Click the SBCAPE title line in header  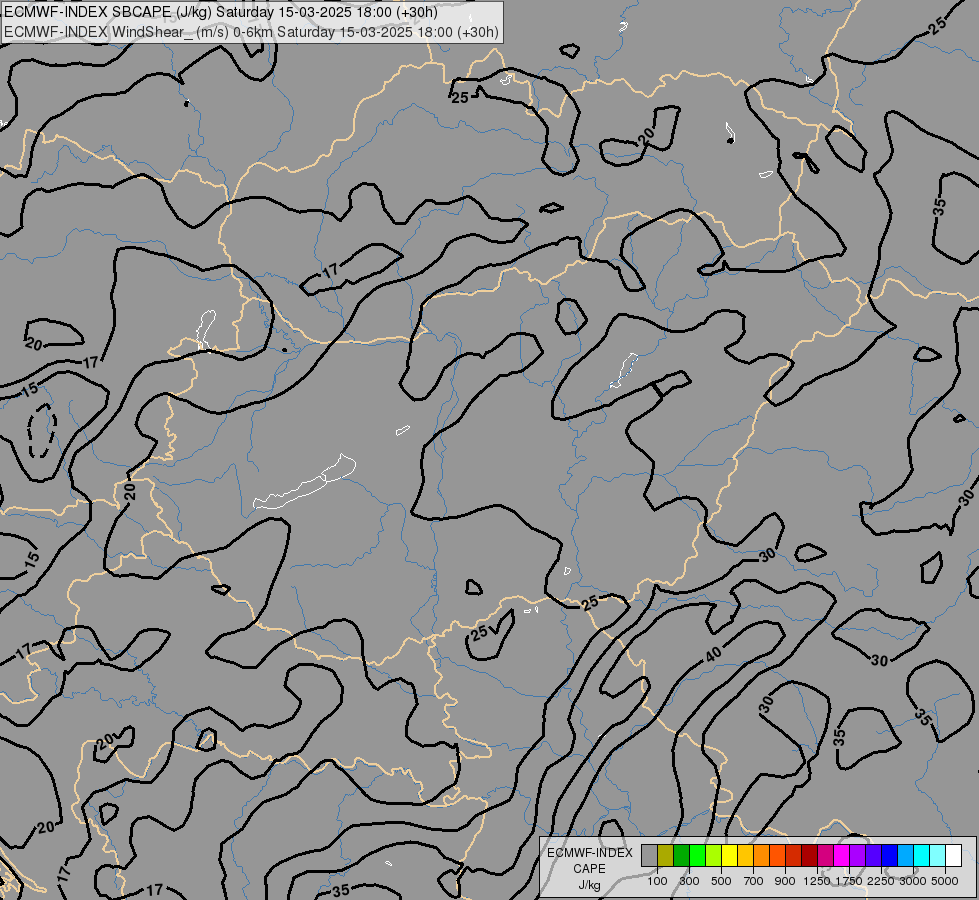221,12
